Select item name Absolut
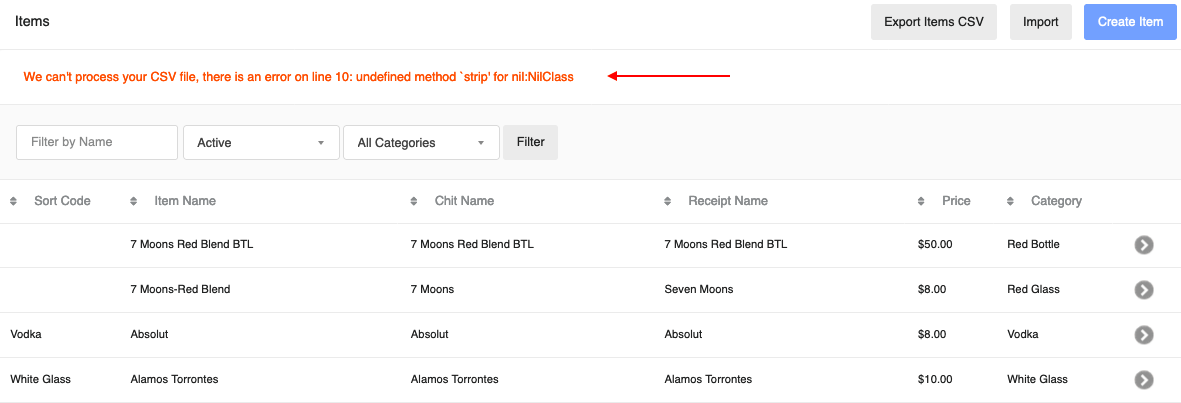This screenshot has width=1181, height=403. pyautogui.click(x=149, y=334)
